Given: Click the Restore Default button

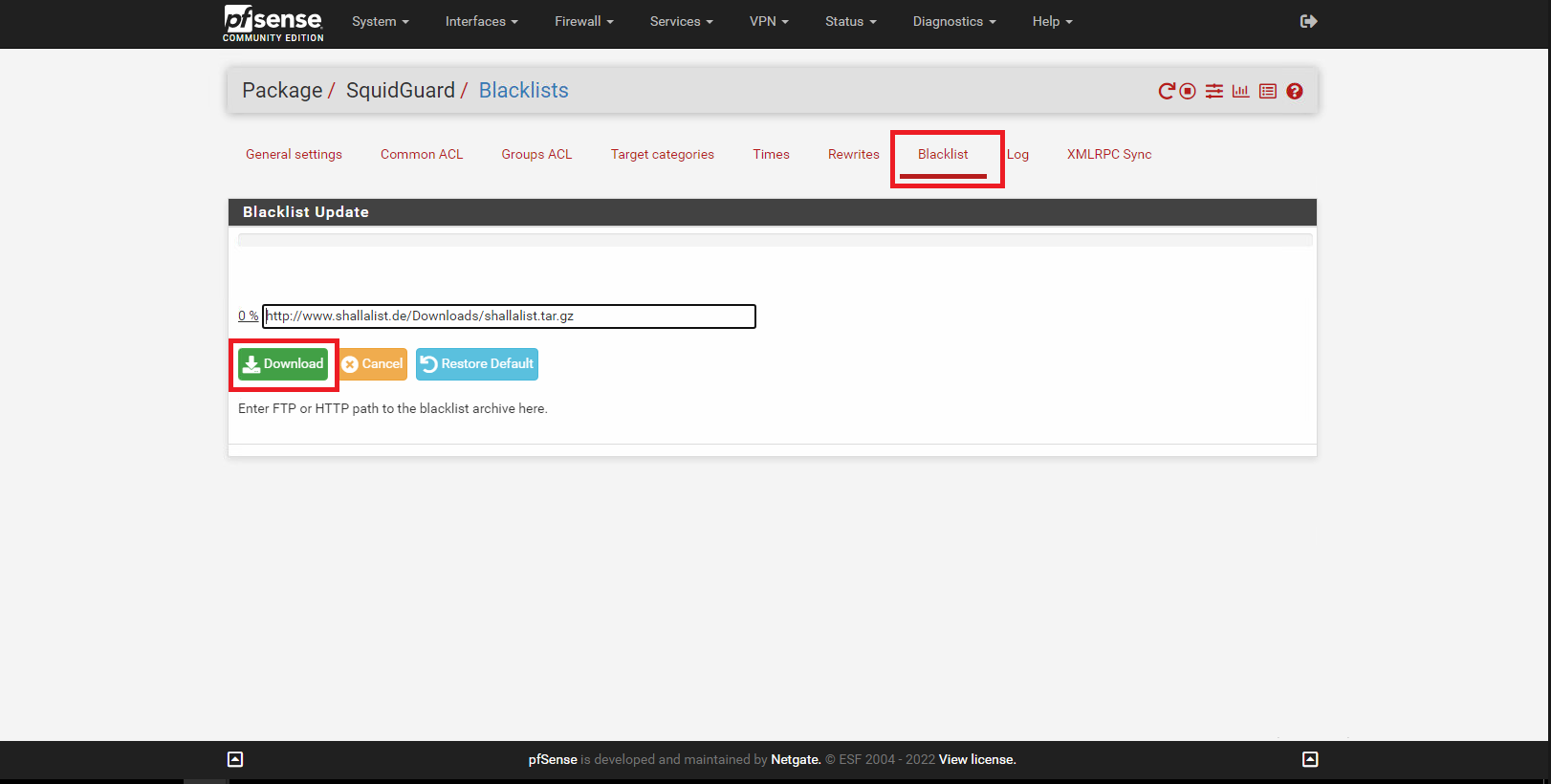Looking at the screenshot, I should 477,363.
